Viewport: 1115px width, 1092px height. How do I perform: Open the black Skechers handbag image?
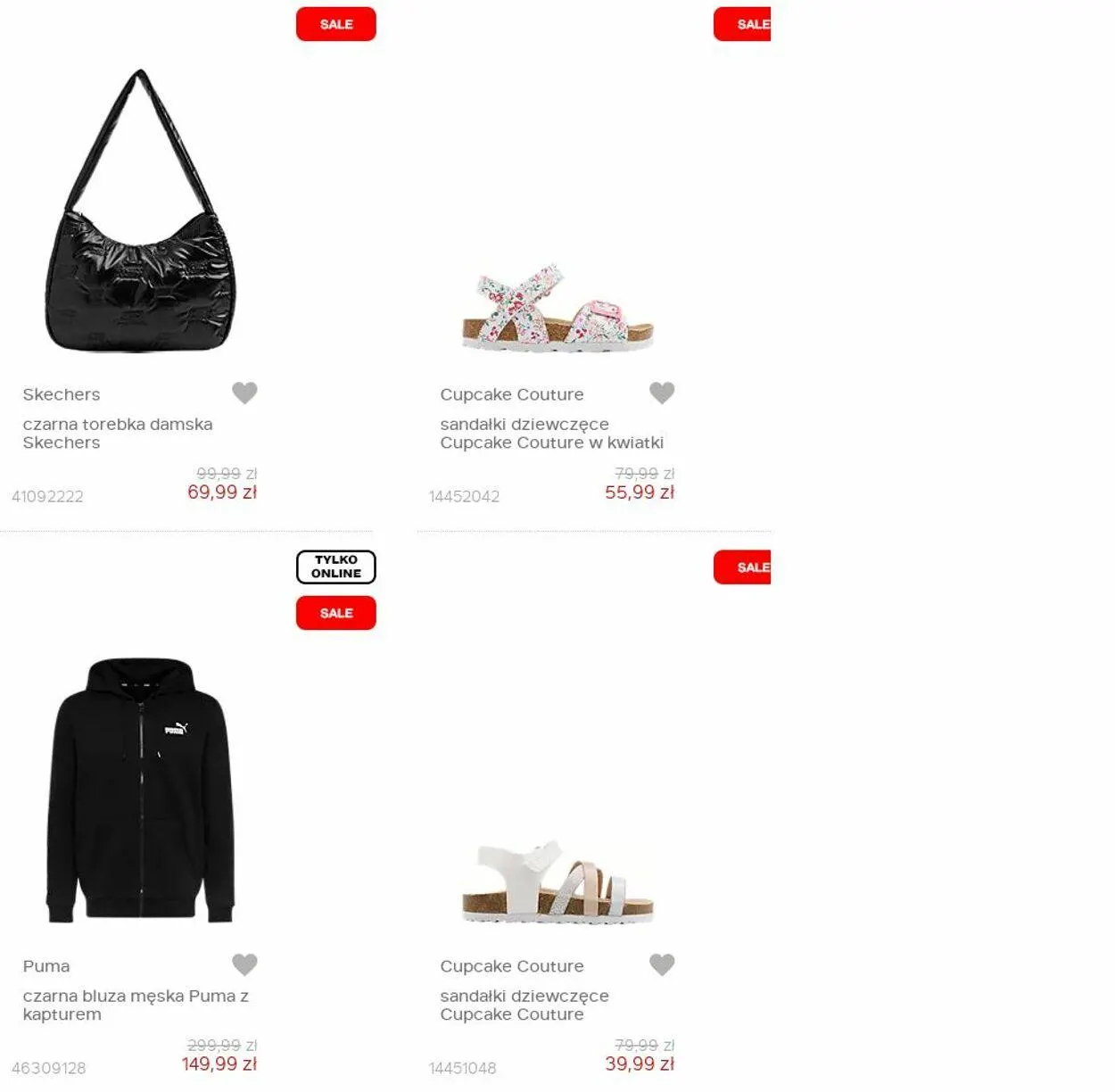click(140, 211)
